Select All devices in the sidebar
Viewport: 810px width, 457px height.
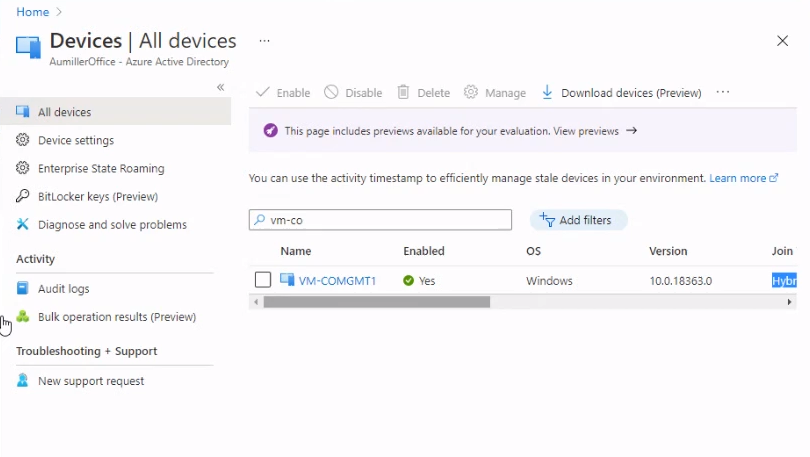[116, 112]
